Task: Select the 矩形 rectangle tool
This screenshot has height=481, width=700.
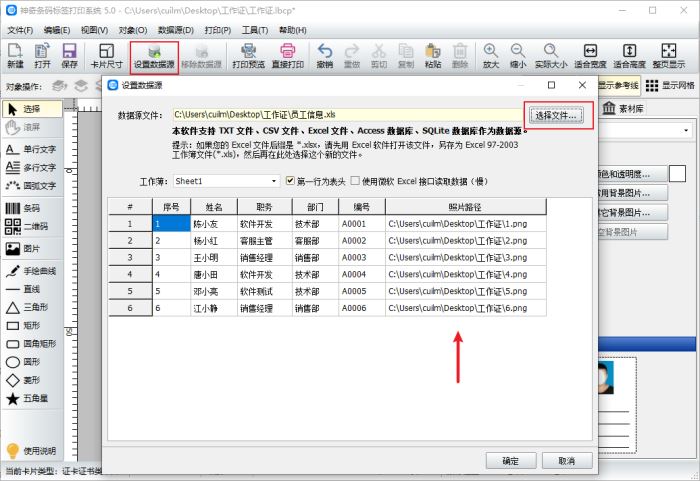Action: tap(31, 326)
